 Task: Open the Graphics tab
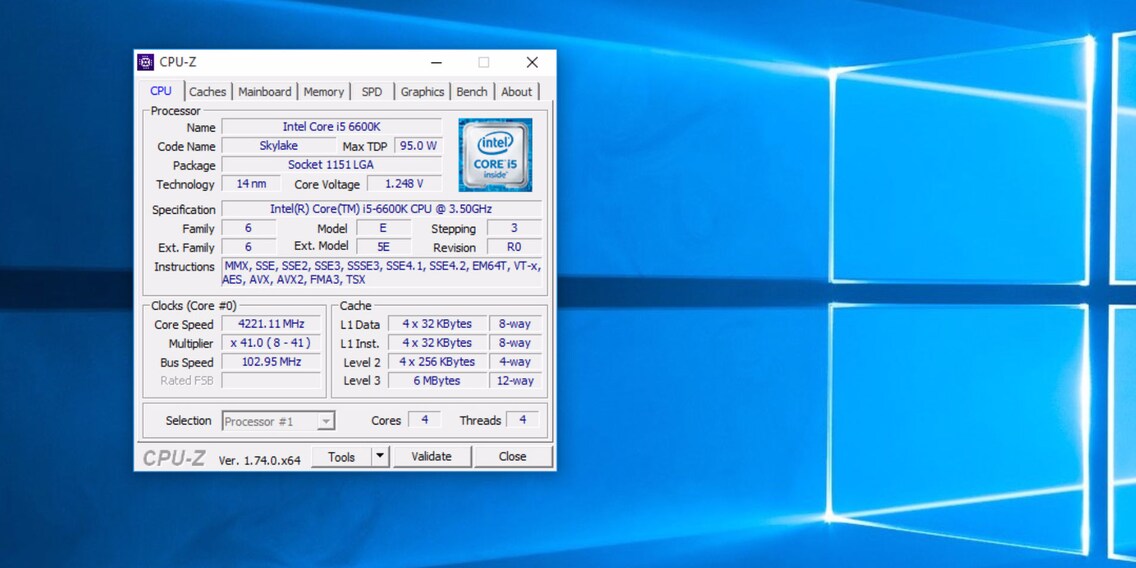422,92
